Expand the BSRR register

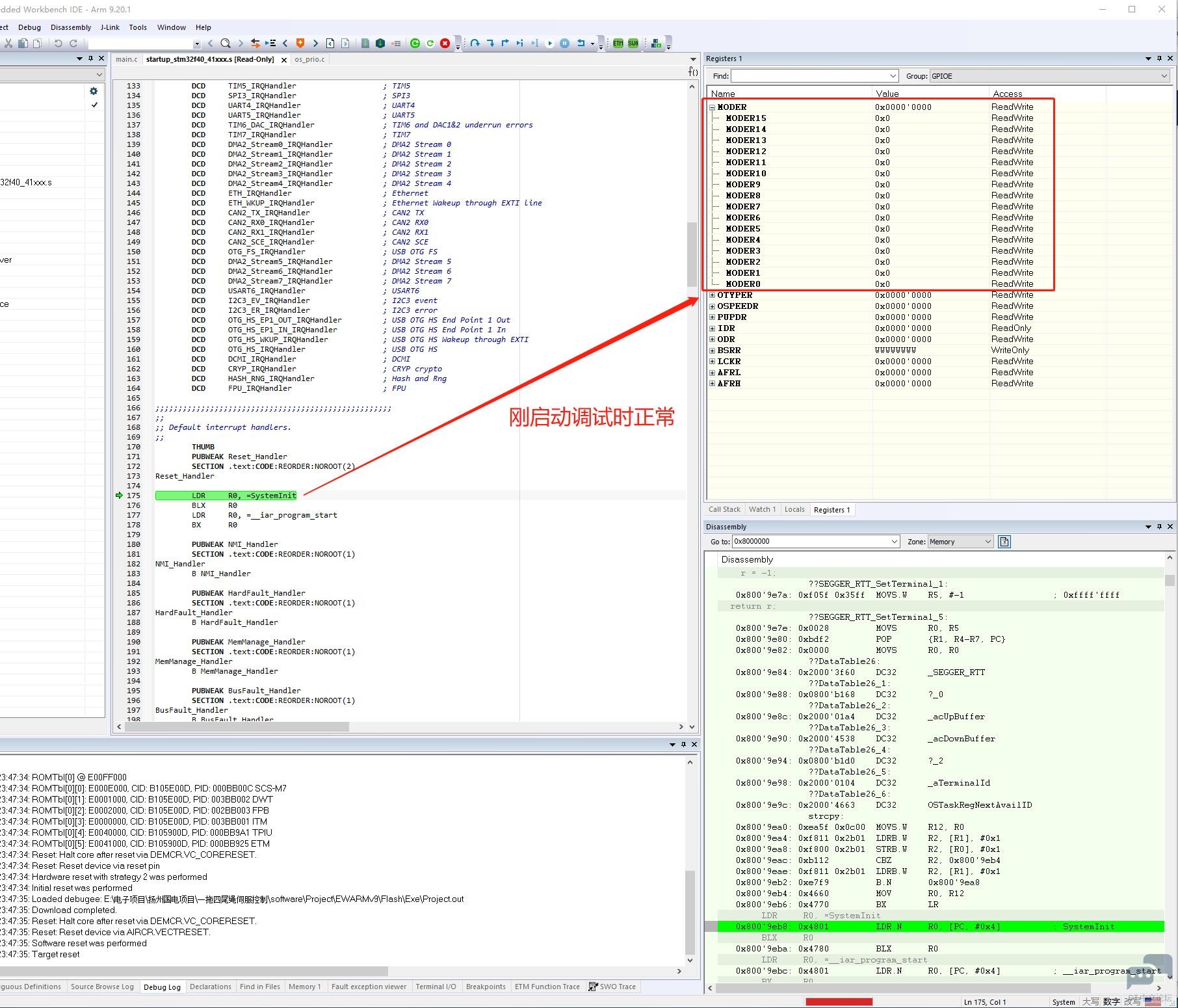[x=712, y=351]
